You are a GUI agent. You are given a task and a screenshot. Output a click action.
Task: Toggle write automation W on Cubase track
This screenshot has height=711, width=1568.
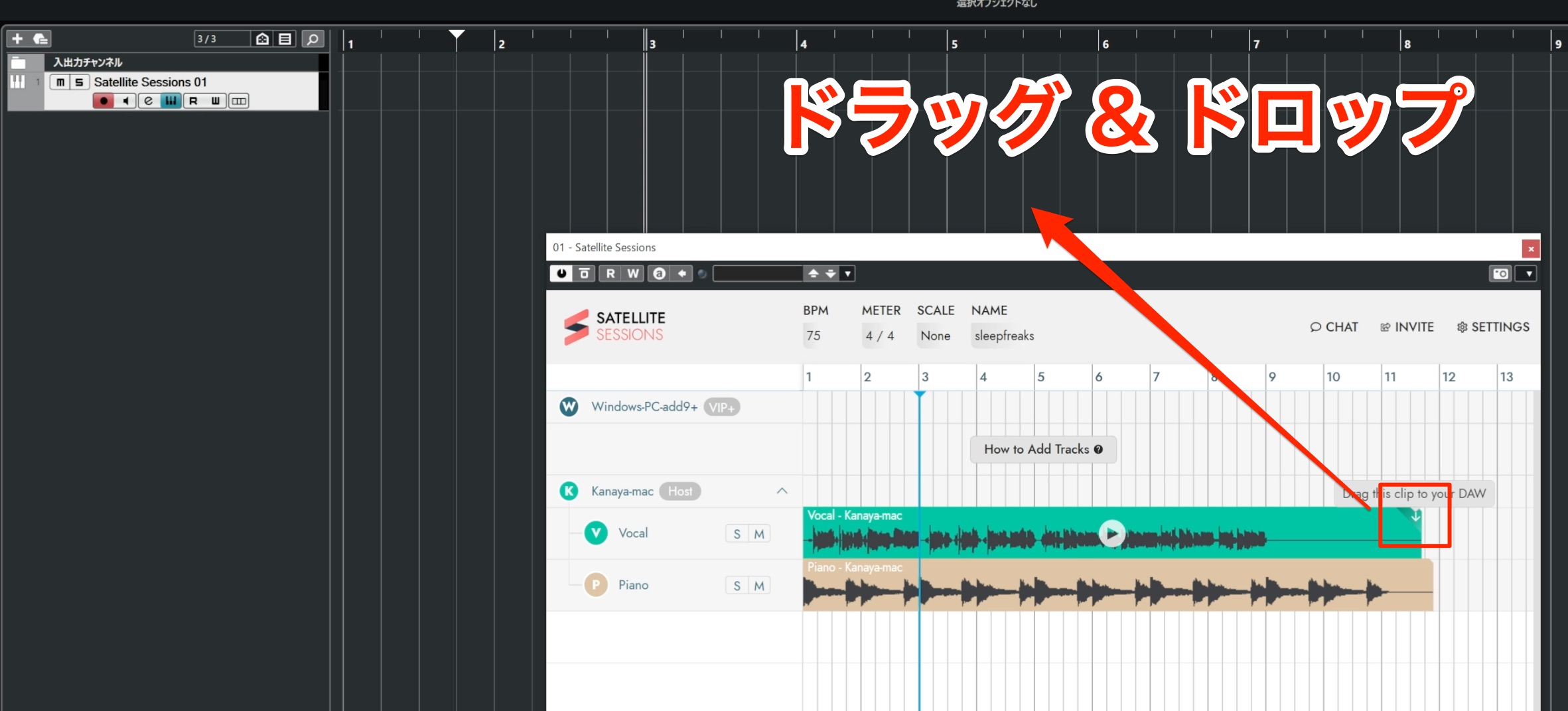point(216,101)
